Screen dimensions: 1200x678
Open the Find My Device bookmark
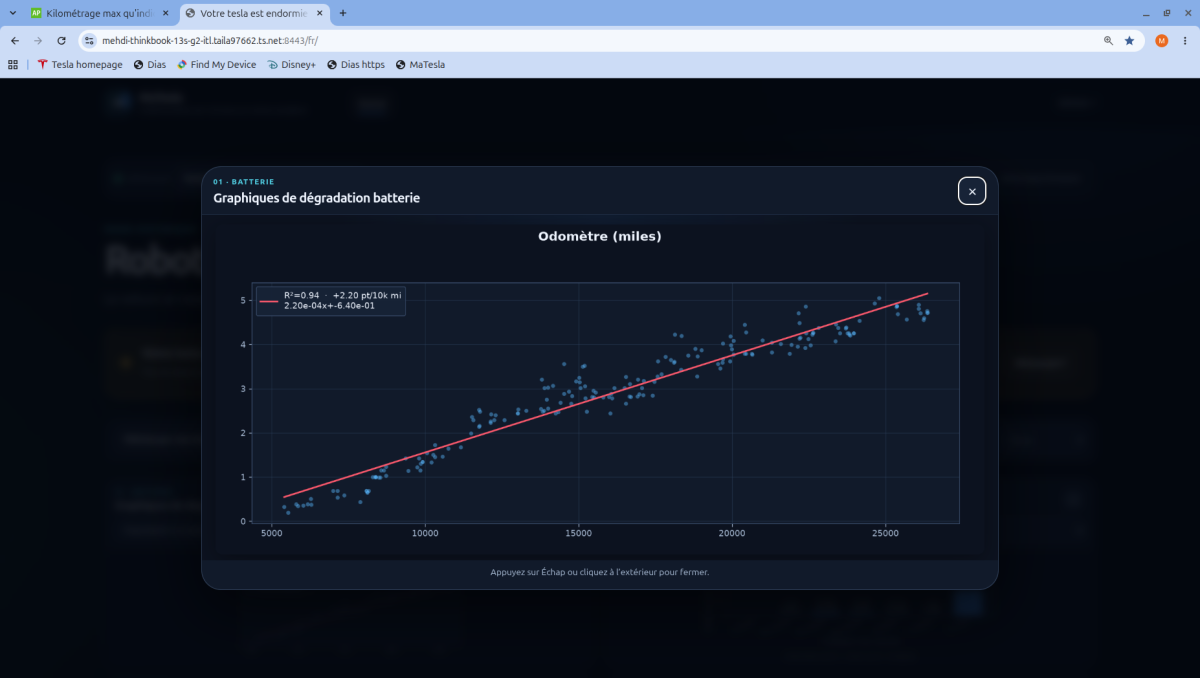216,64
